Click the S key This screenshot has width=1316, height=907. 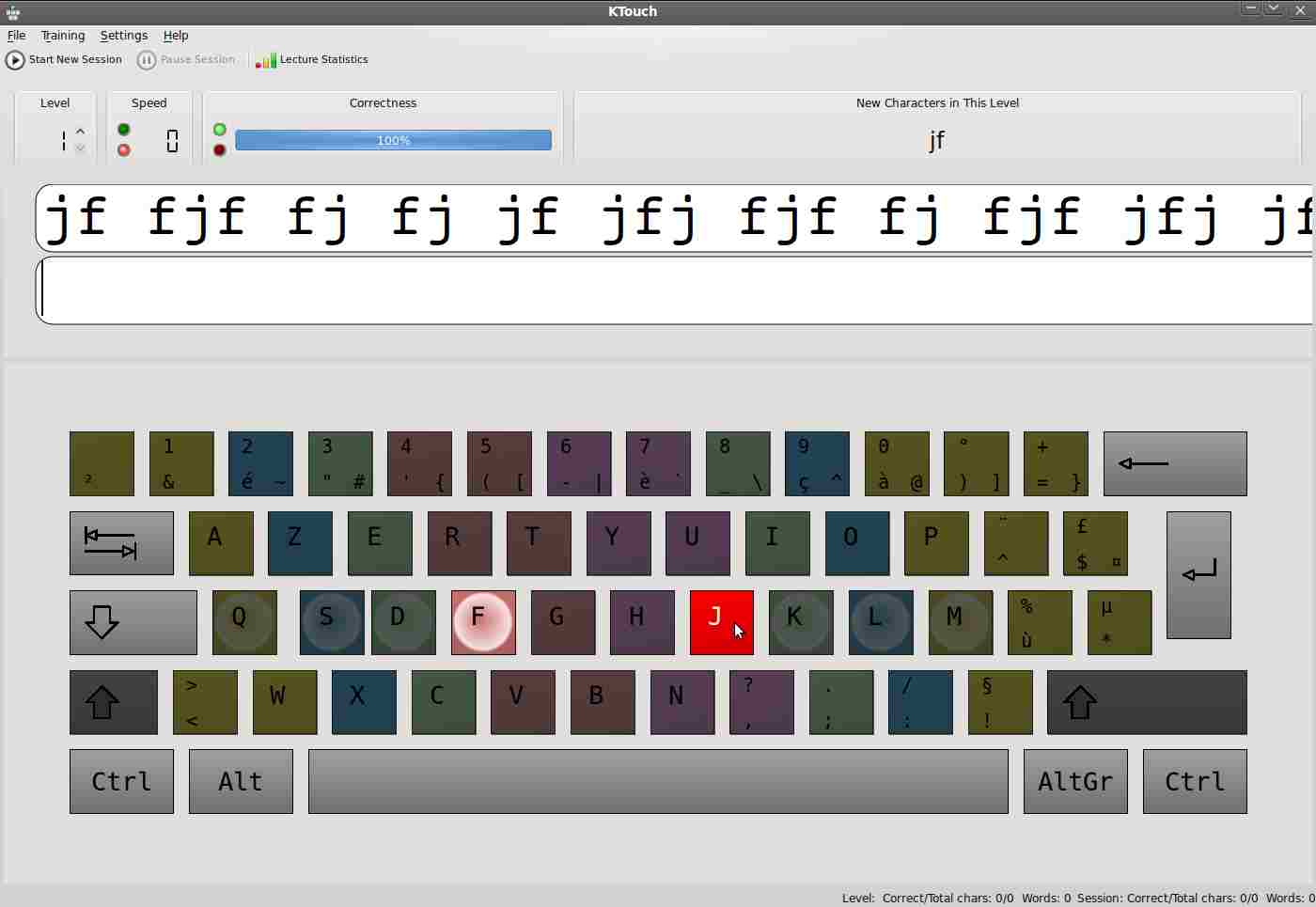(331, 622)
